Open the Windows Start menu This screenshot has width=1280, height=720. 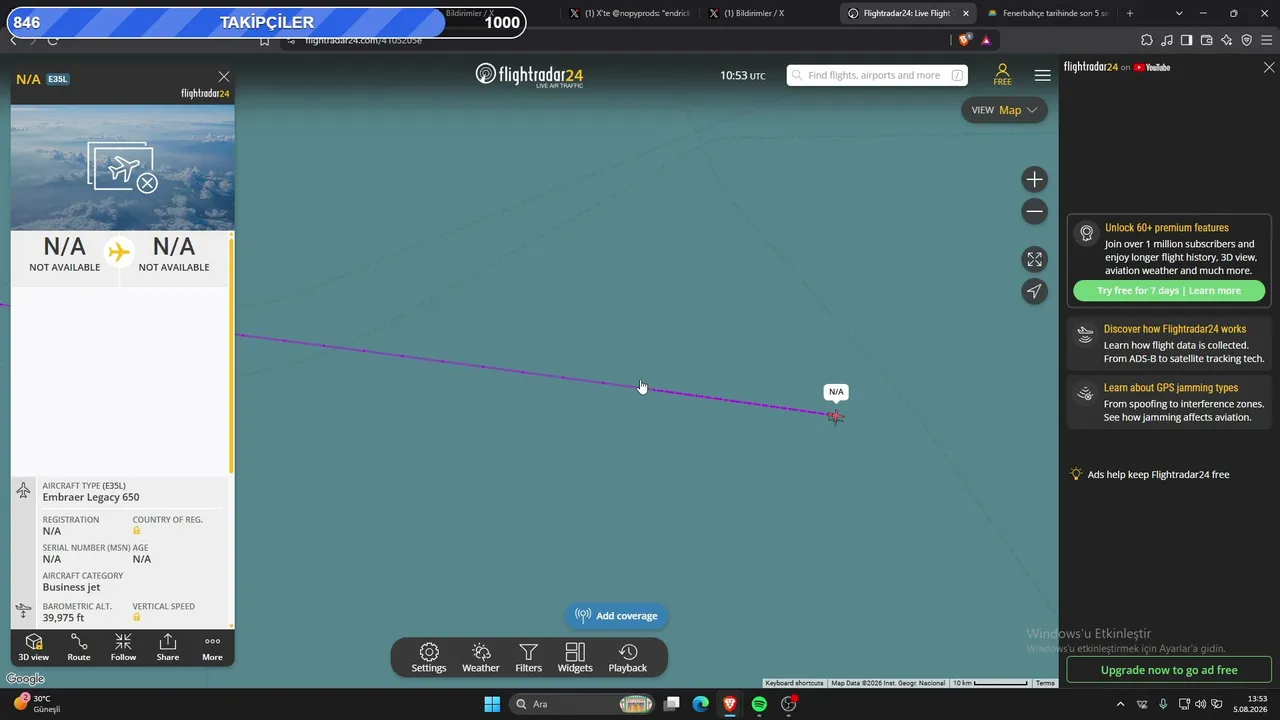pyautogui.click(x=492, y=704)
